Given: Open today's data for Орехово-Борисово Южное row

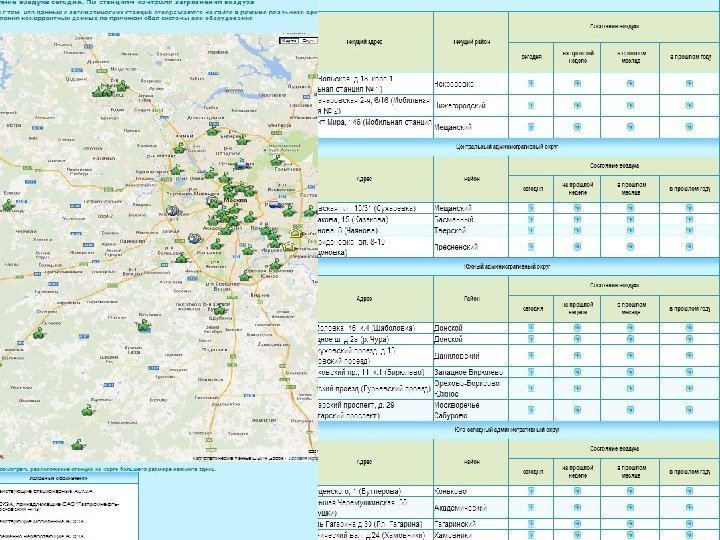Looking at the screenshot, I should pyautogui.click(x=531, y=388).
